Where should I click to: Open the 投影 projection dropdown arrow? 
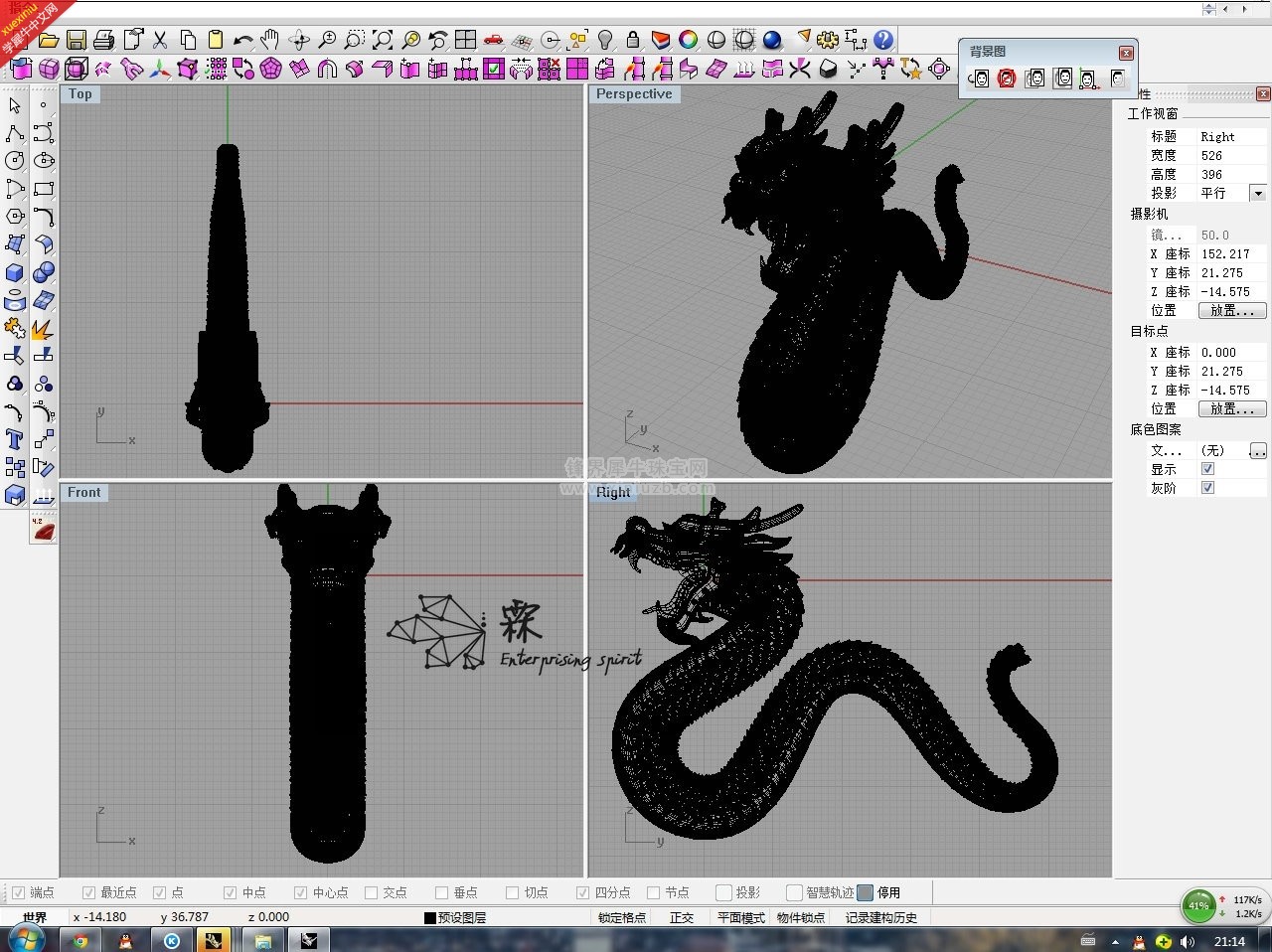tap(1258, 193)
